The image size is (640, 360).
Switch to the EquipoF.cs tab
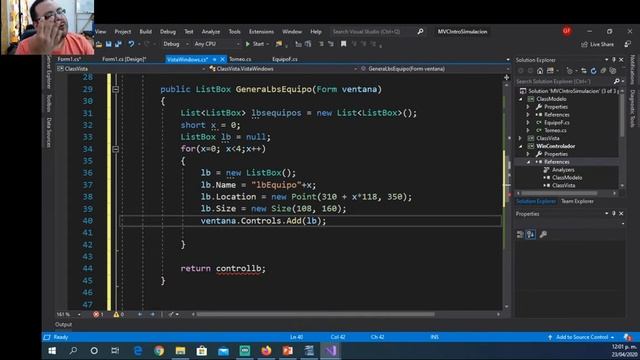pos(285,60)
